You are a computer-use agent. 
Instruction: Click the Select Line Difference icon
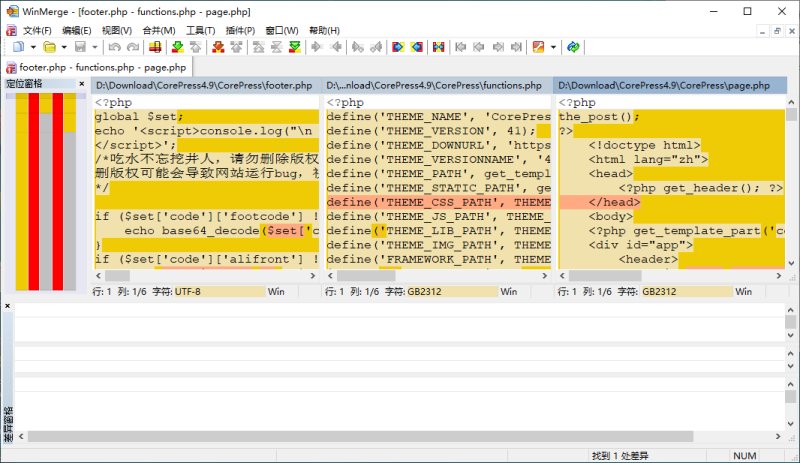click(x=155, y=47)
